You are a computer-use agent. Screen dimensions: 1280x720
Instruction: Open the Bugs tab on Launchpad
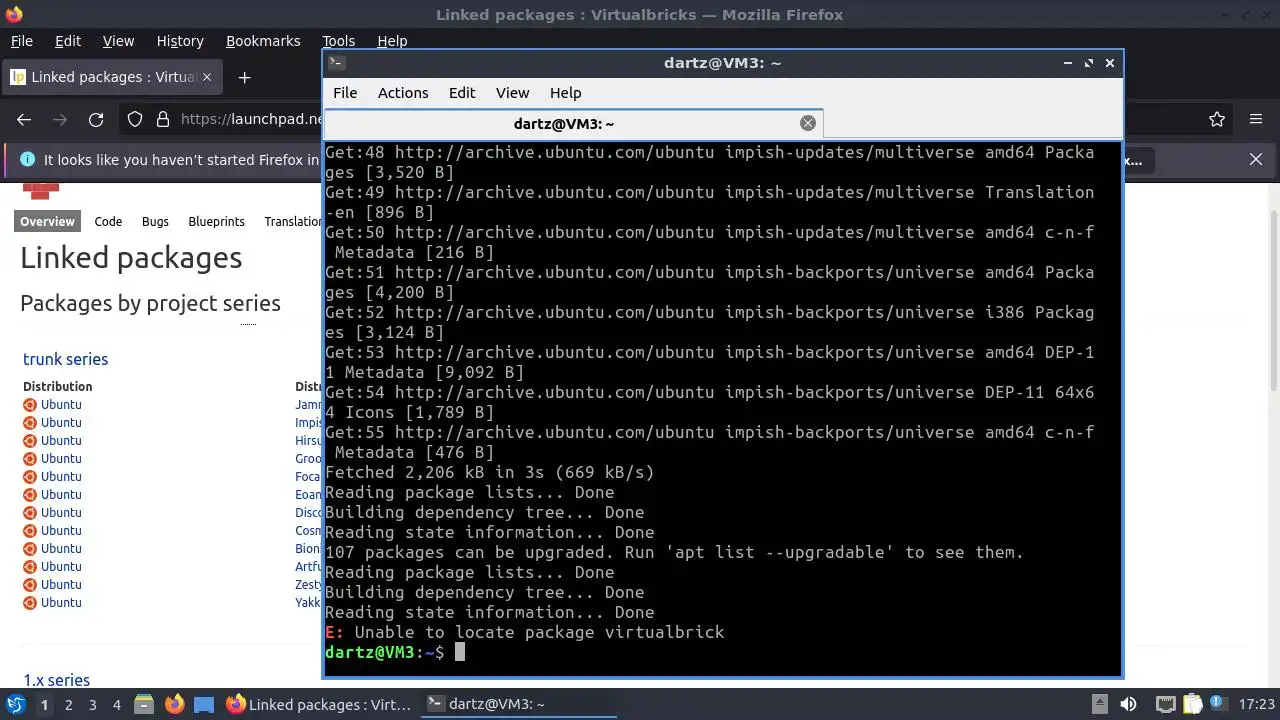155,221
